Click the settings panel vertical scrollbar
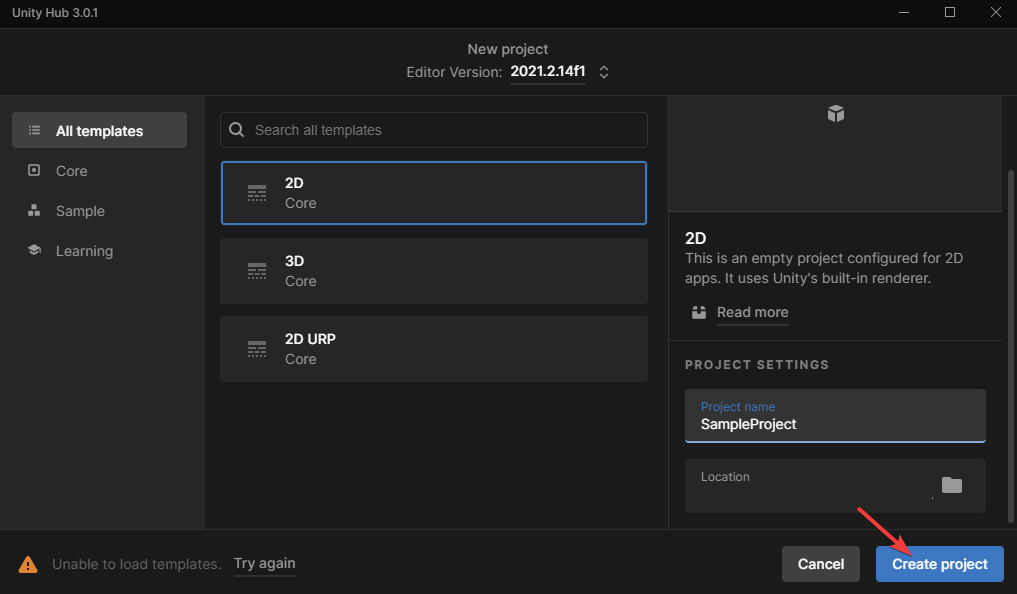This screenshot has height=594, width=1017. click(1010, 346)
